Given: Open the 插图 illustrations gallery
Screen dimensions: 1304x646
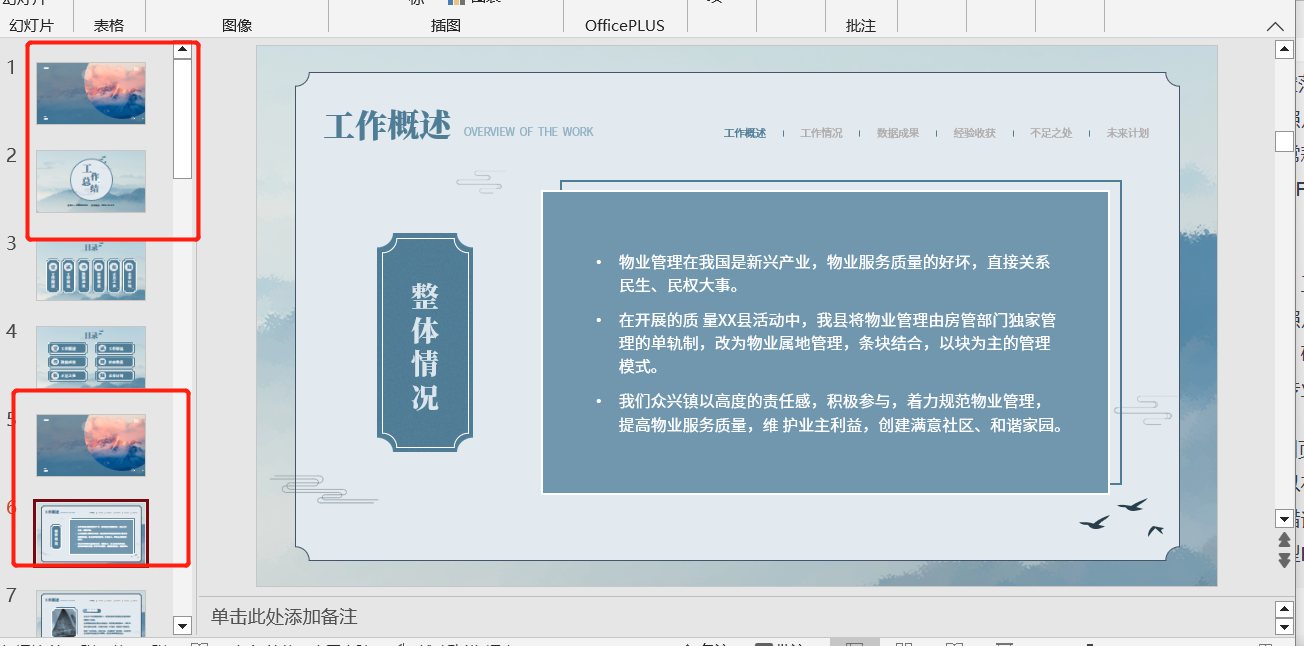Looking at the screenshot, I should coord(446,25).
